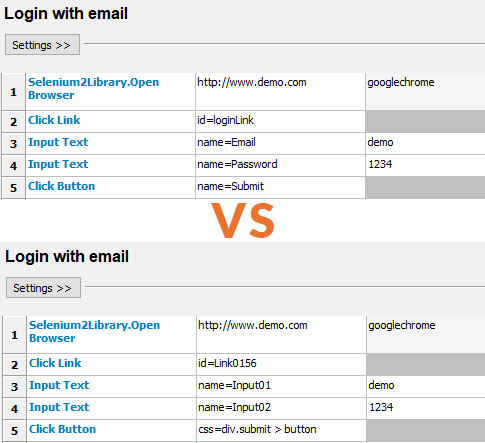
Task: Select the name=Email argument cell
Action: [x=280, y=144]
